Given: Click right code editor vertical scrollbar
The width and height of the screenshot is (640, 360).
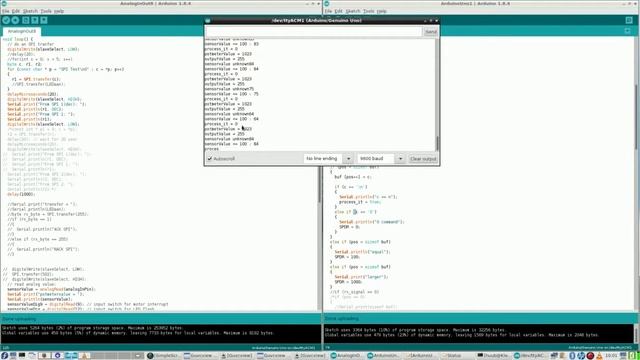Looking at the screenshot, I should click(637, 173).
